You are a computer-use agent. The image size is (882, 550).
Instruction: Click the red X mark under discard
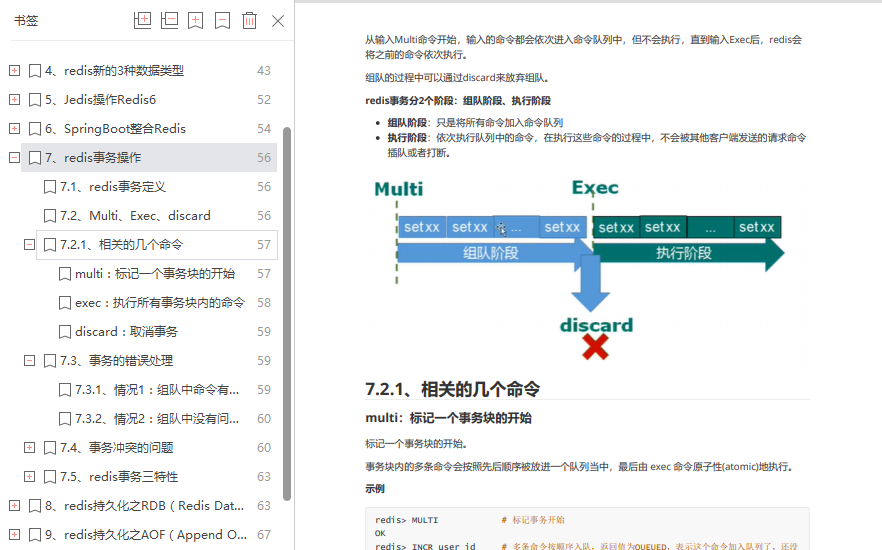(x=596, y=346)
